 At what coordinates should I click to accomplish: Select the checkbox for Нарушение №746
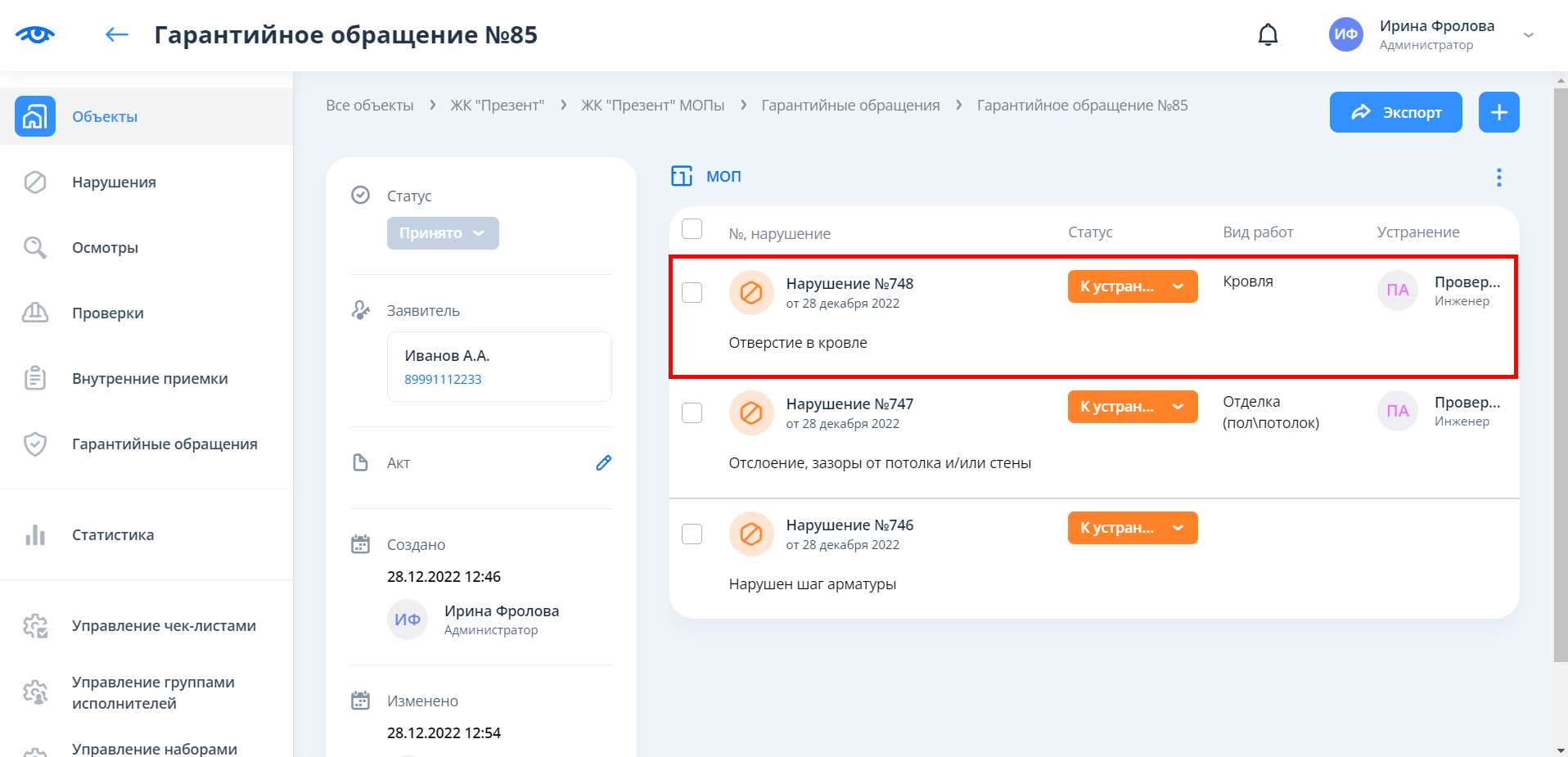(692, 534)
